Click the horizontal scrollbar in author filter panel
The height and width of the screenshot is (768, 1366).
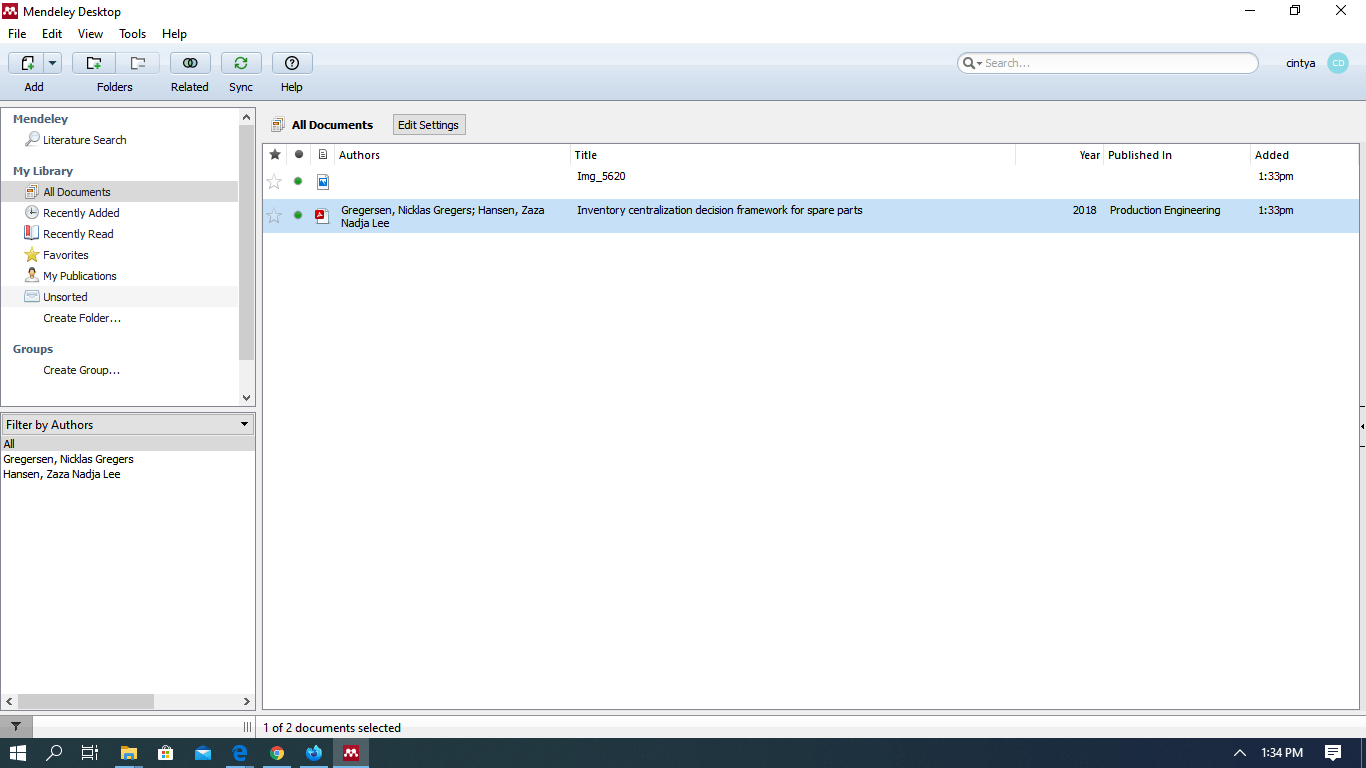(x=85, y=702)
